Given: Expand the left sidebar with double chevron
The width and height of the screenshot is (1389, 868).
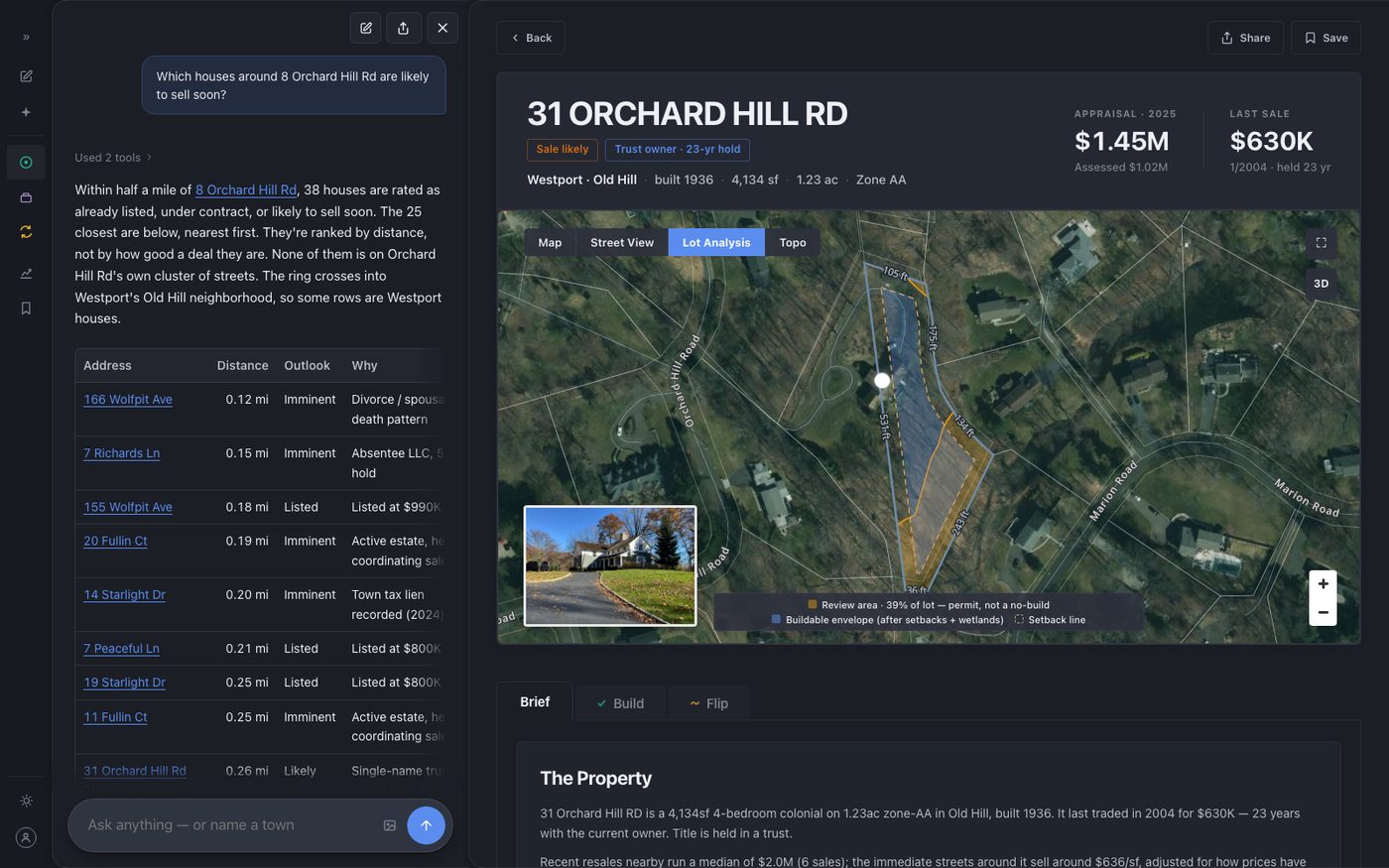Looking at the screenshot, I should tap(26, 37).
